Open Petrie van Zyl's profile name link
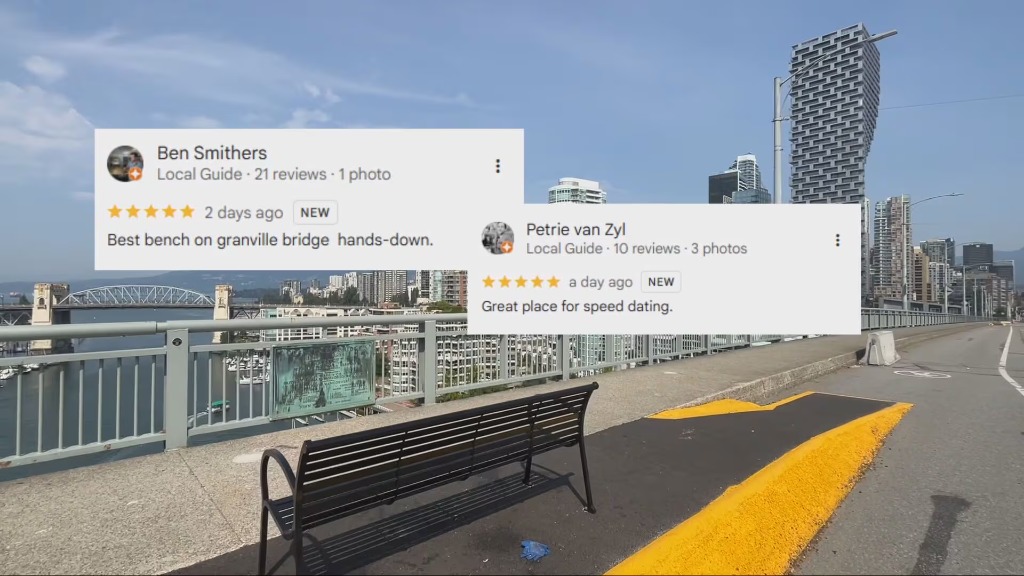Viewport: 1024px width, 576px height. 576,229
